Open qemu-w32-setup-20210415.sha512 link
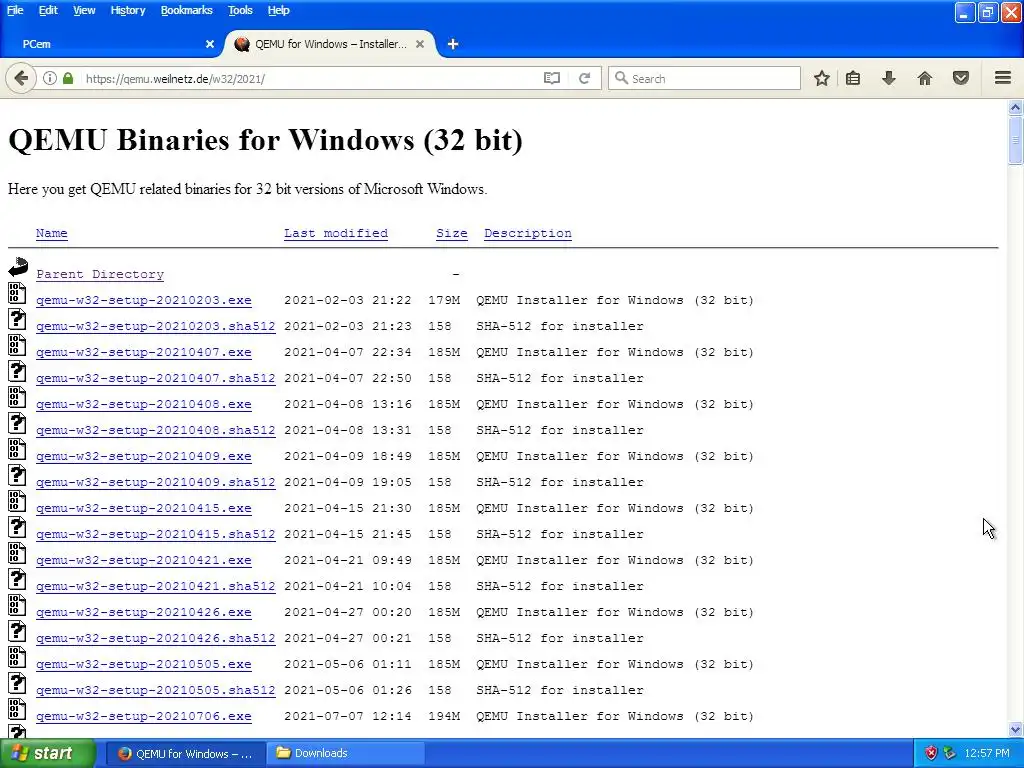This screenshot has width=1024, height=768. click(155, 534)
